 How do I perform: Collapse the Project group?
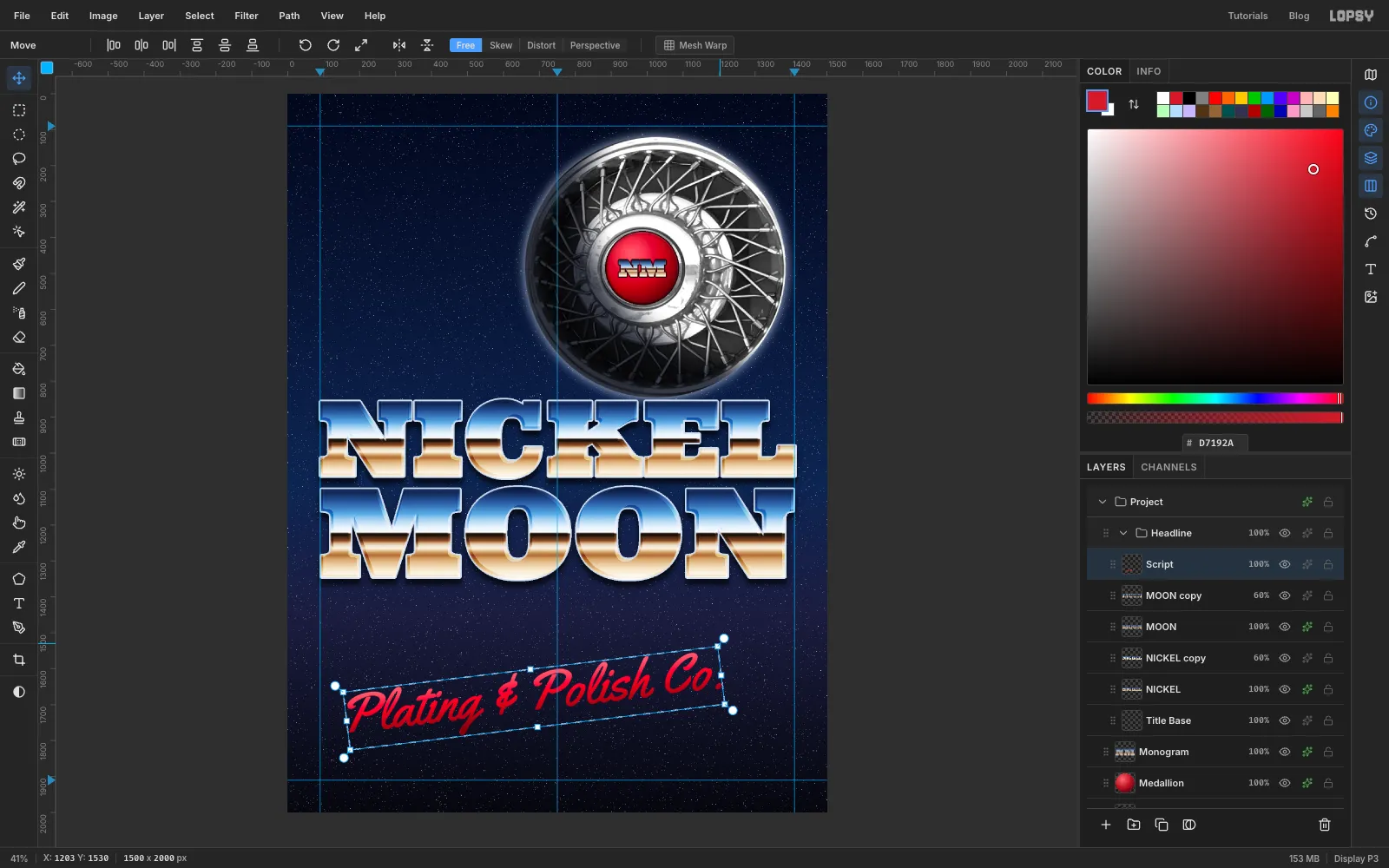(1103, 502)
